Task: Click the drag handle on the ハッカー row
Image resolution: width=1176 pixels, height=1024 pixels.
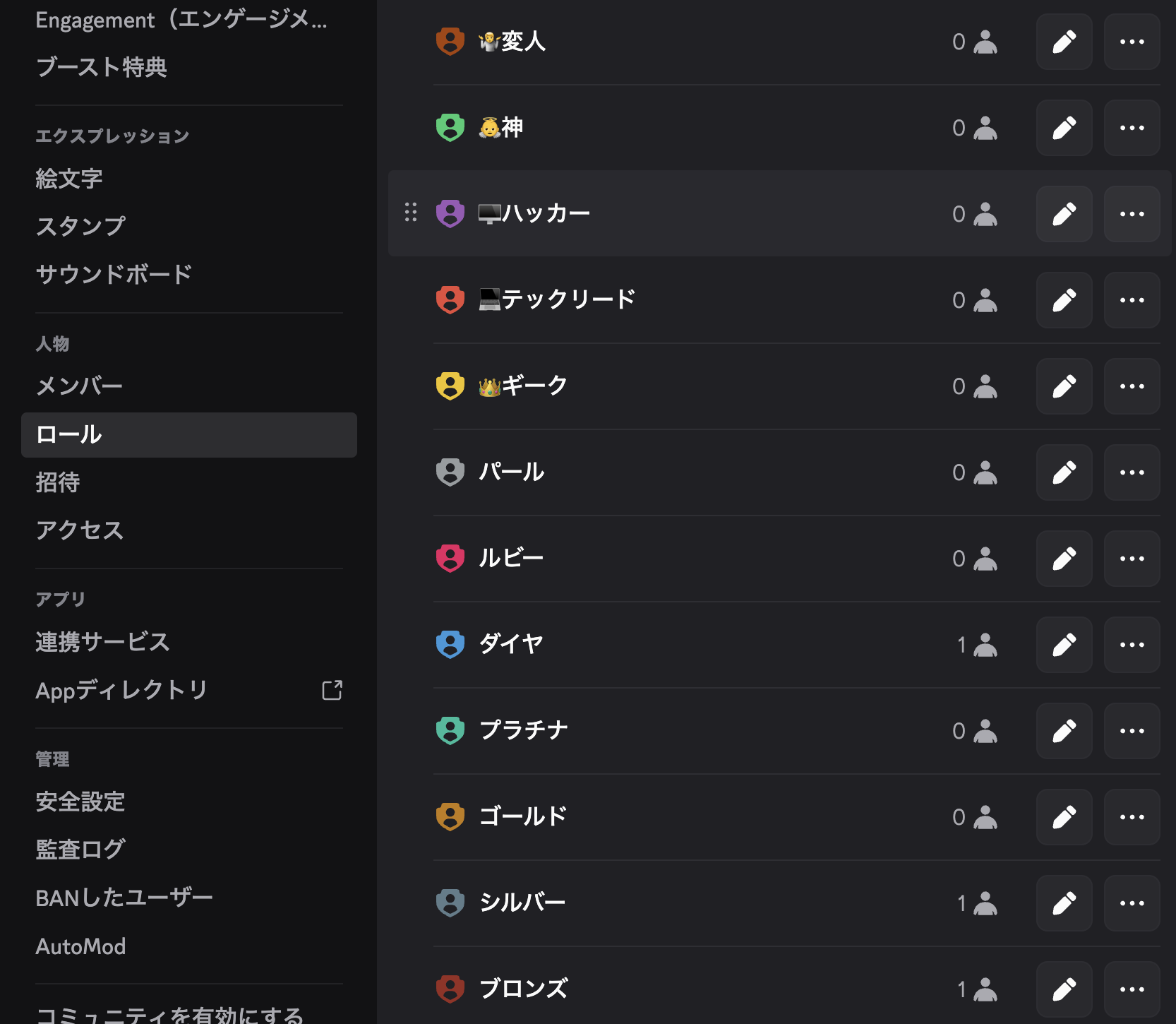Action: [411, 213]
